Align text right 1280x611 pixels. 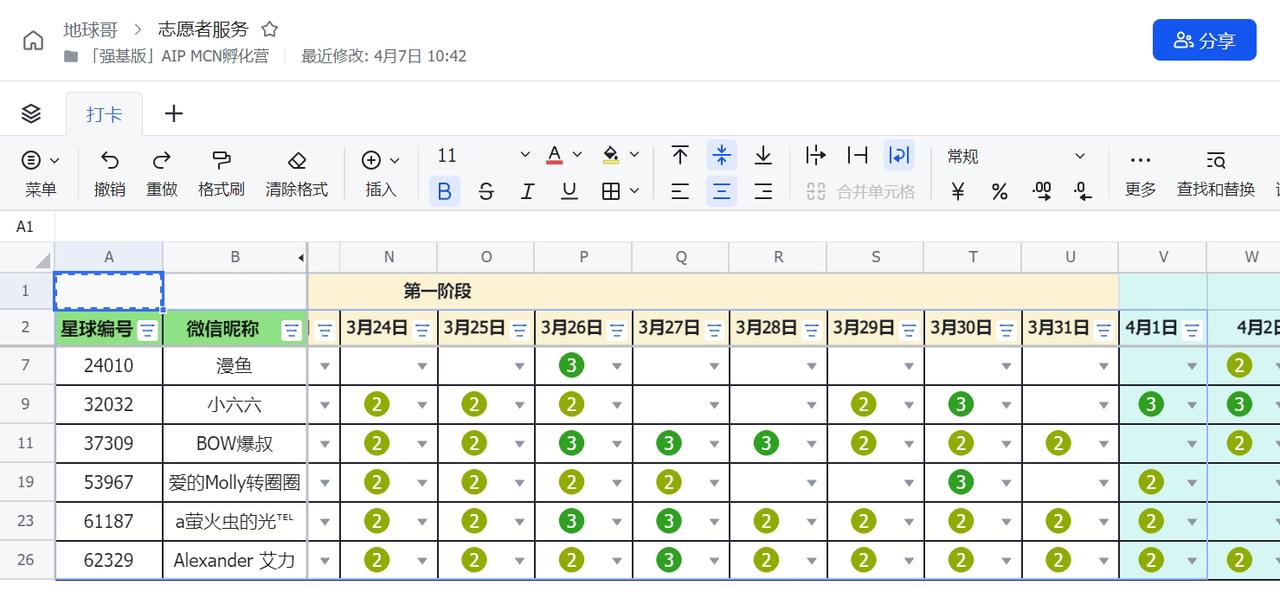763,191
